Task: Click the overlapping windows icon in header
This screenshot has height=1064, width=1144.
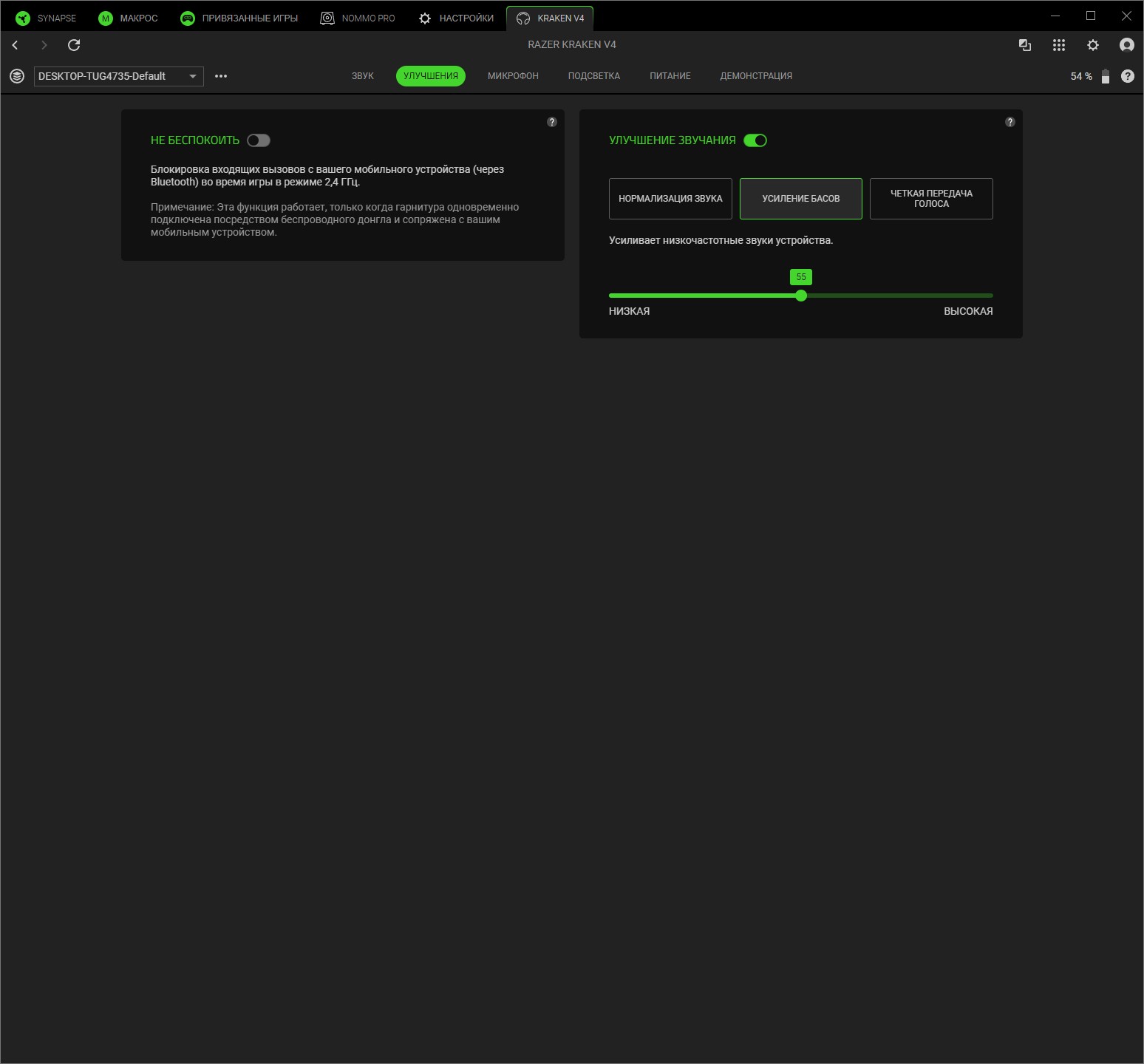Action: (x=1025, y=45)
